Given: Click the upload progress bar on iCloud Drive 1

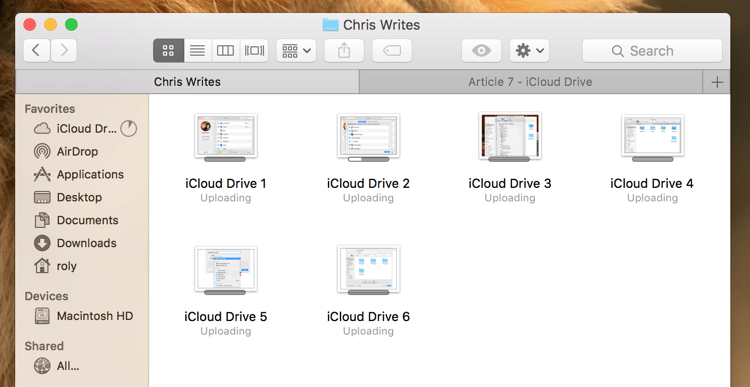Looking at the screenshot, I should click(x=225, y=159).
